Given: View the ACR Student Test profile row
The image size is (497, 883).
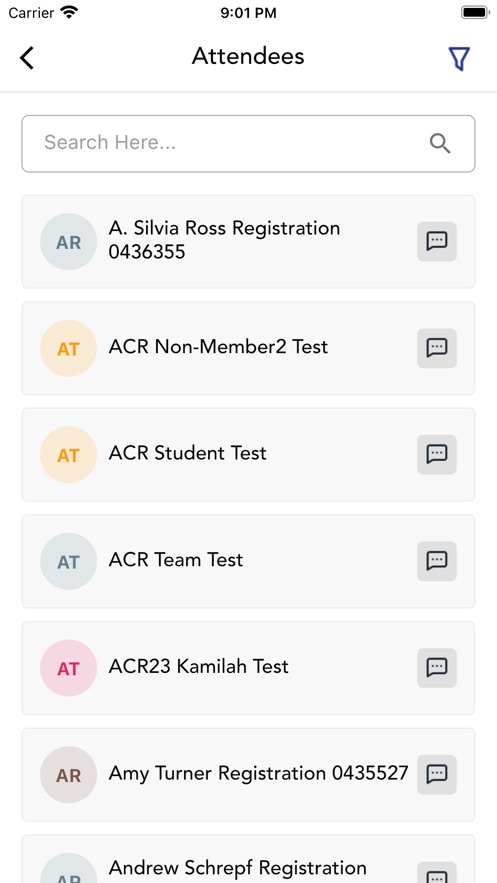Looking at the screenshot, I should click(248, 454).
